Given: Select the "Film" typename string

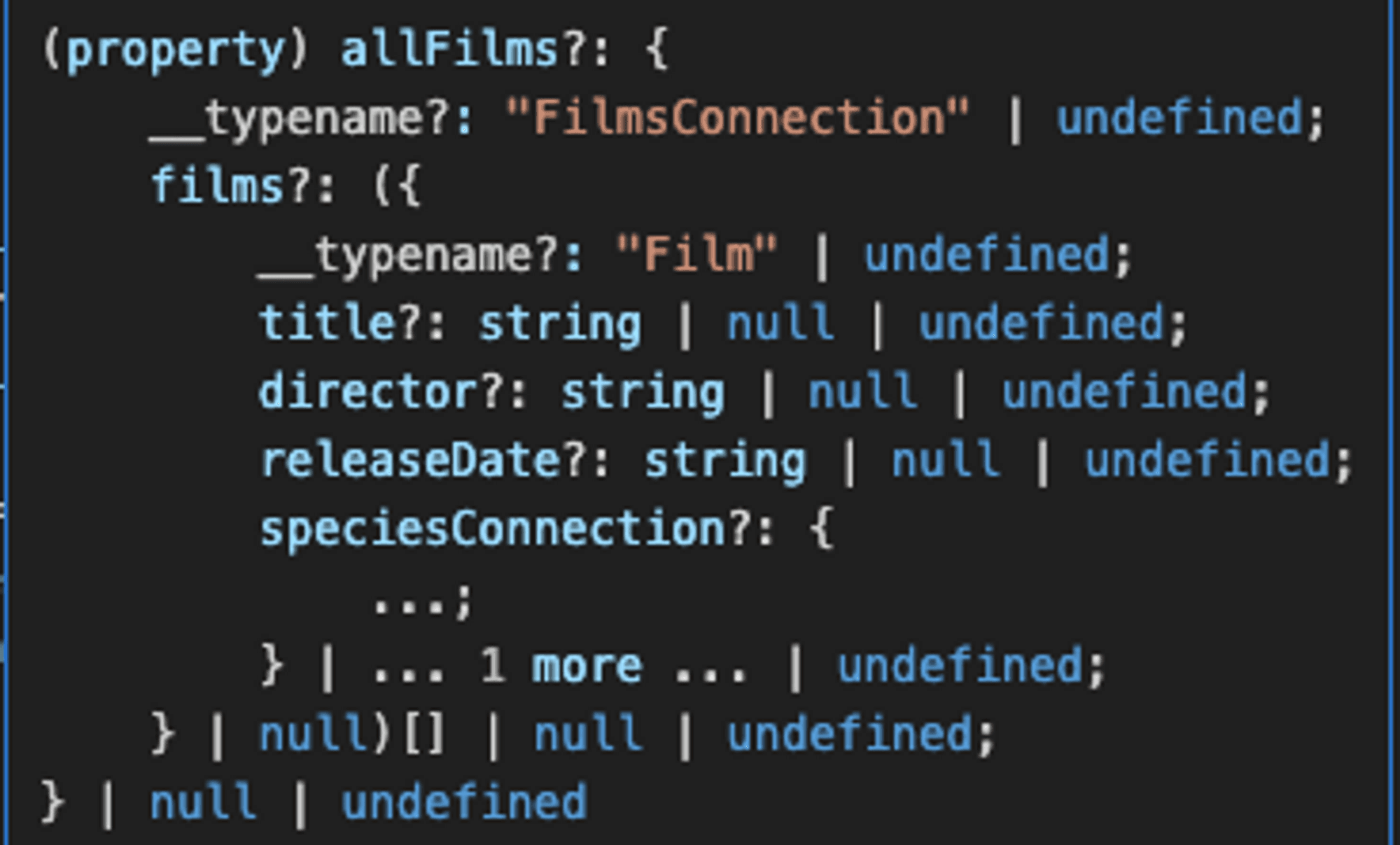Looking at the screenshot, I should (x=696, y=255).
